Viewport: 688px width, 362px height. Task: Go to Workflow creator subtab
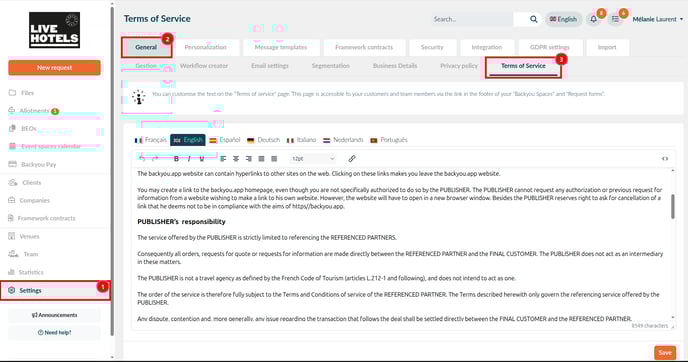point(204,66)
